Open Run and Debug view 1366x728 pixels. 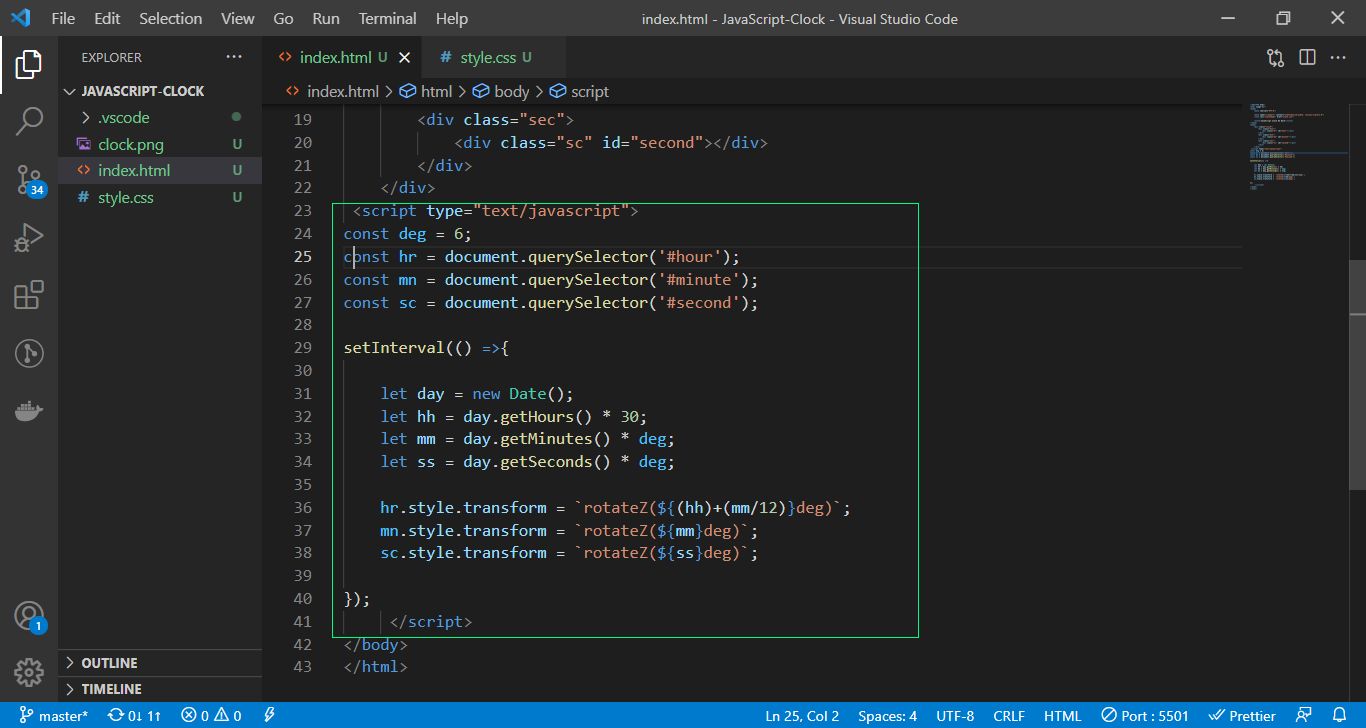(x=29, y=237)
